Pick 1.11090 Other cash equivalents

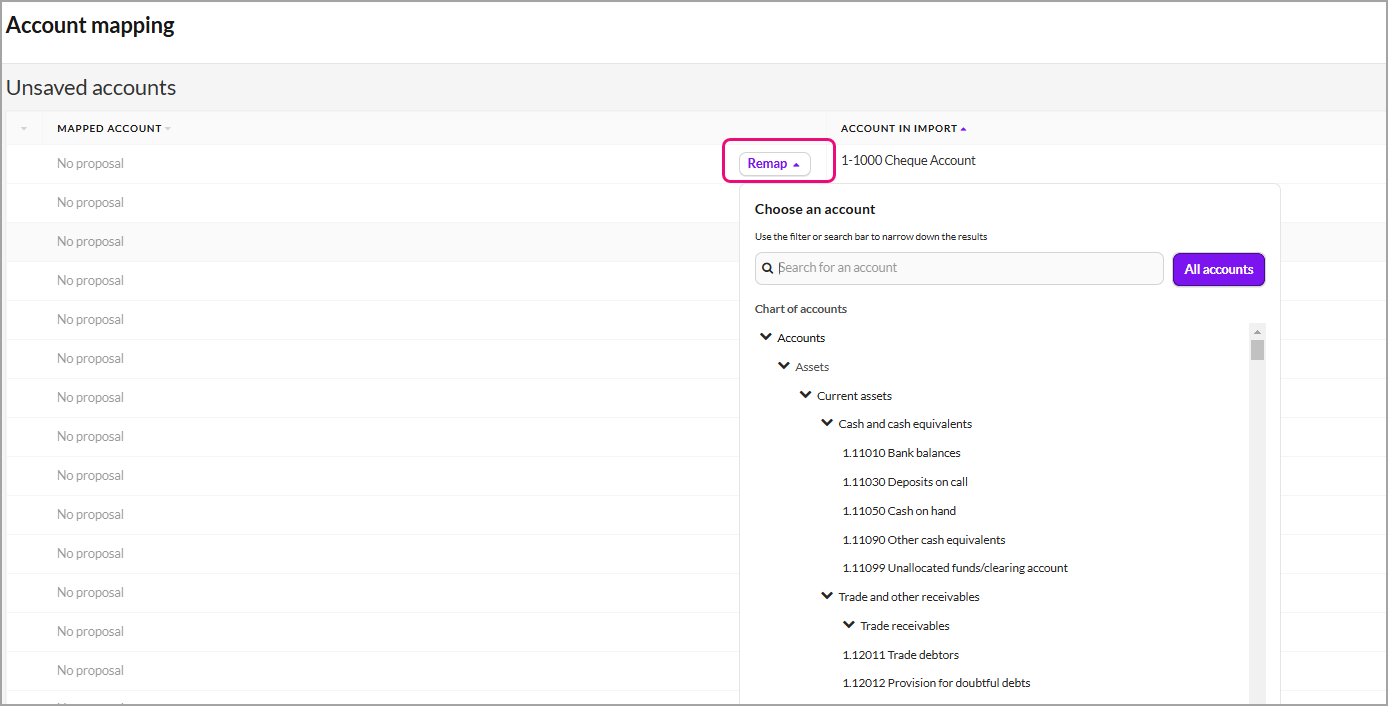pyautogui.click(x=924, y=540)
